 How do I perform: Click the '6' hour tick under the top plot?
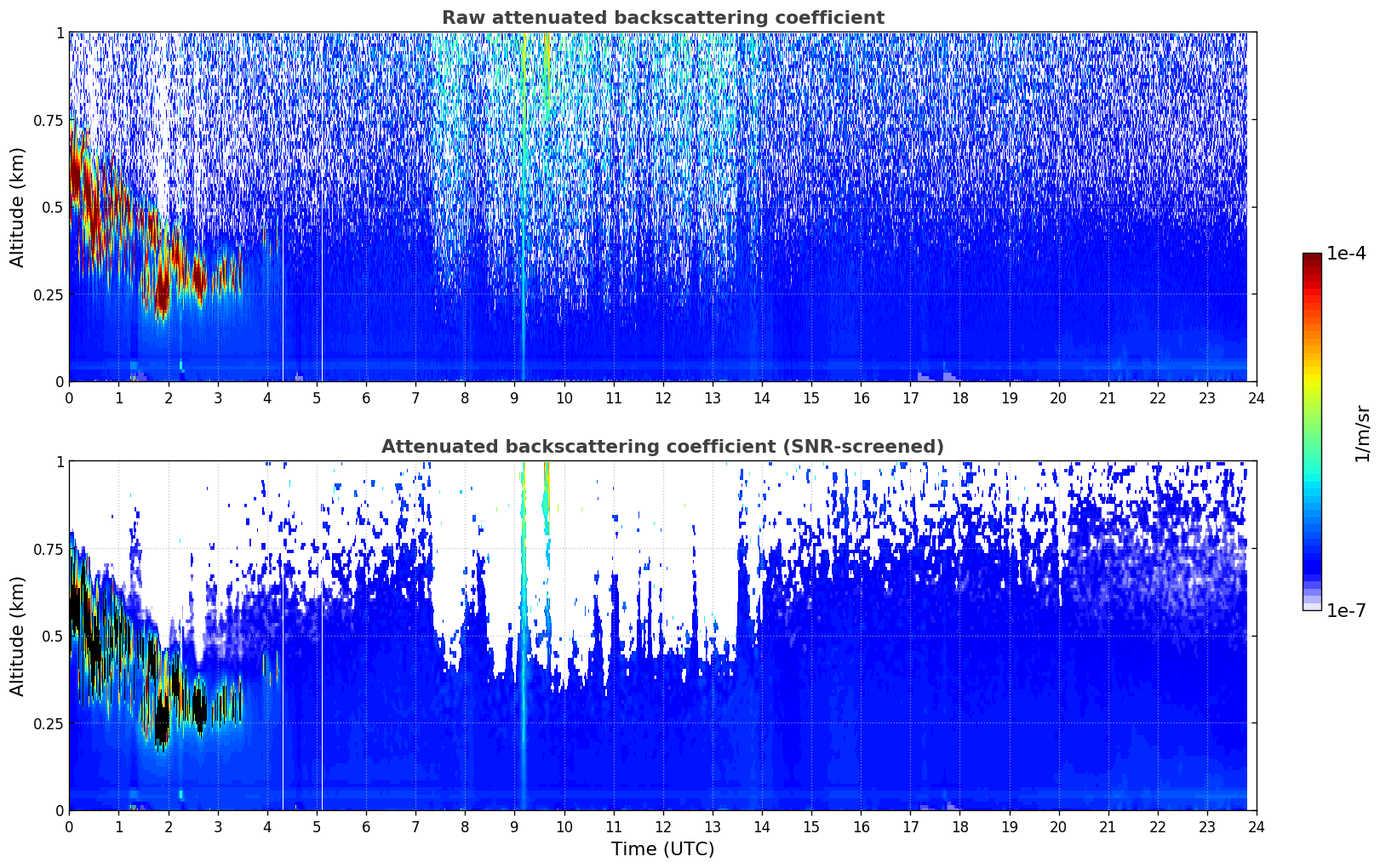366,397
